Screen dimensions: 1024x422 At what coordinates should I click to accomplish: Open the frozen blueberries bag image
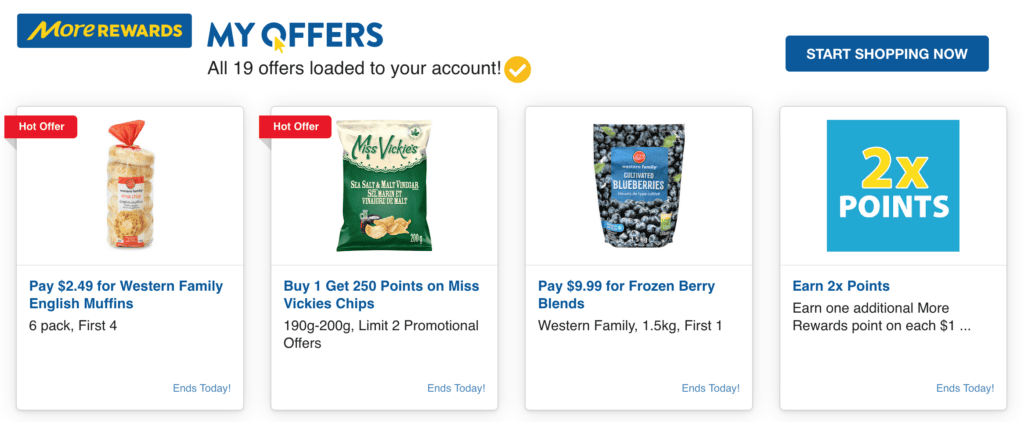coord(638,186)
